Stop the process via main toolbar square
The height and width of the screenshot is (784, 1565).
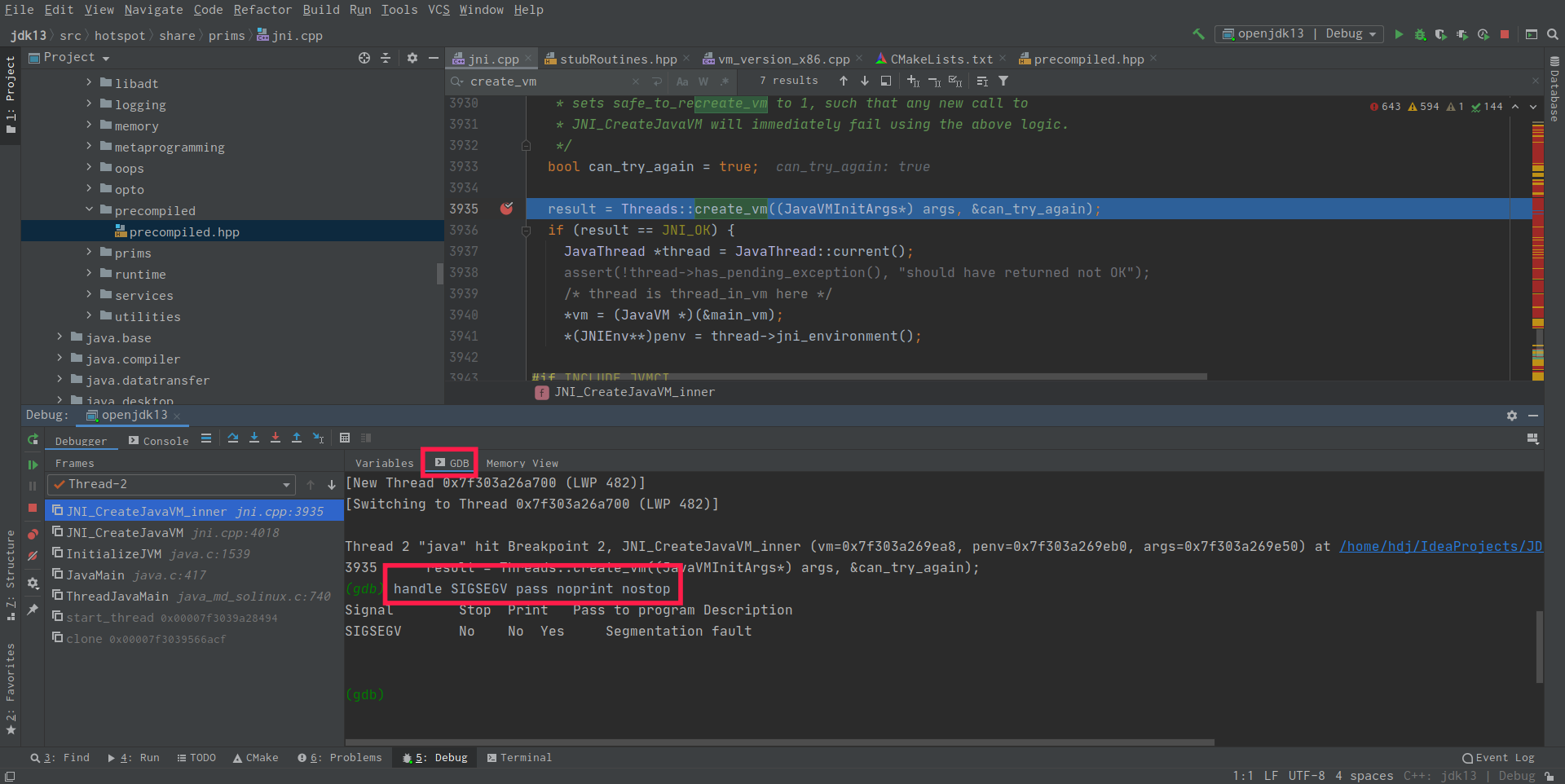[x=1505, y=34]
